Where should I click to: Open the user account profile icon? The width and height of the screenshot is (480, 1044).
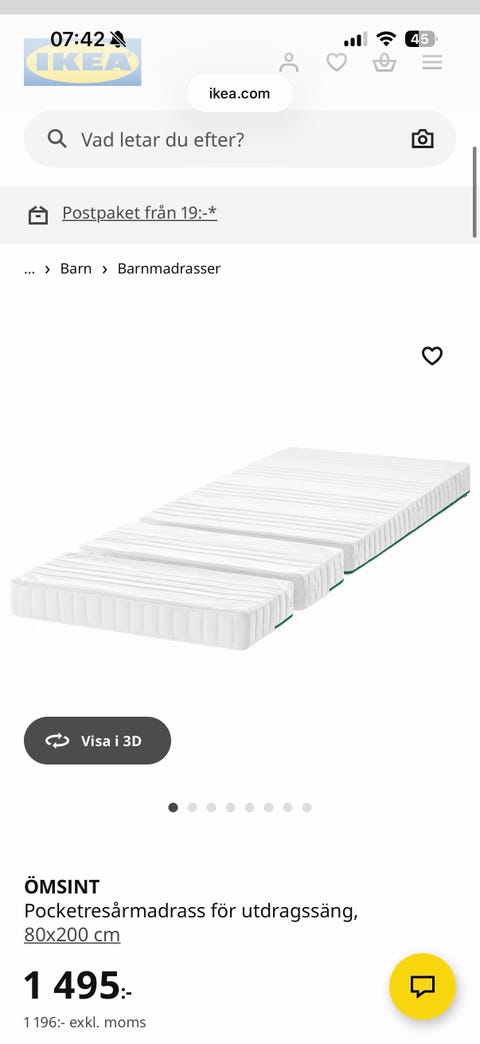pos(289,63)
